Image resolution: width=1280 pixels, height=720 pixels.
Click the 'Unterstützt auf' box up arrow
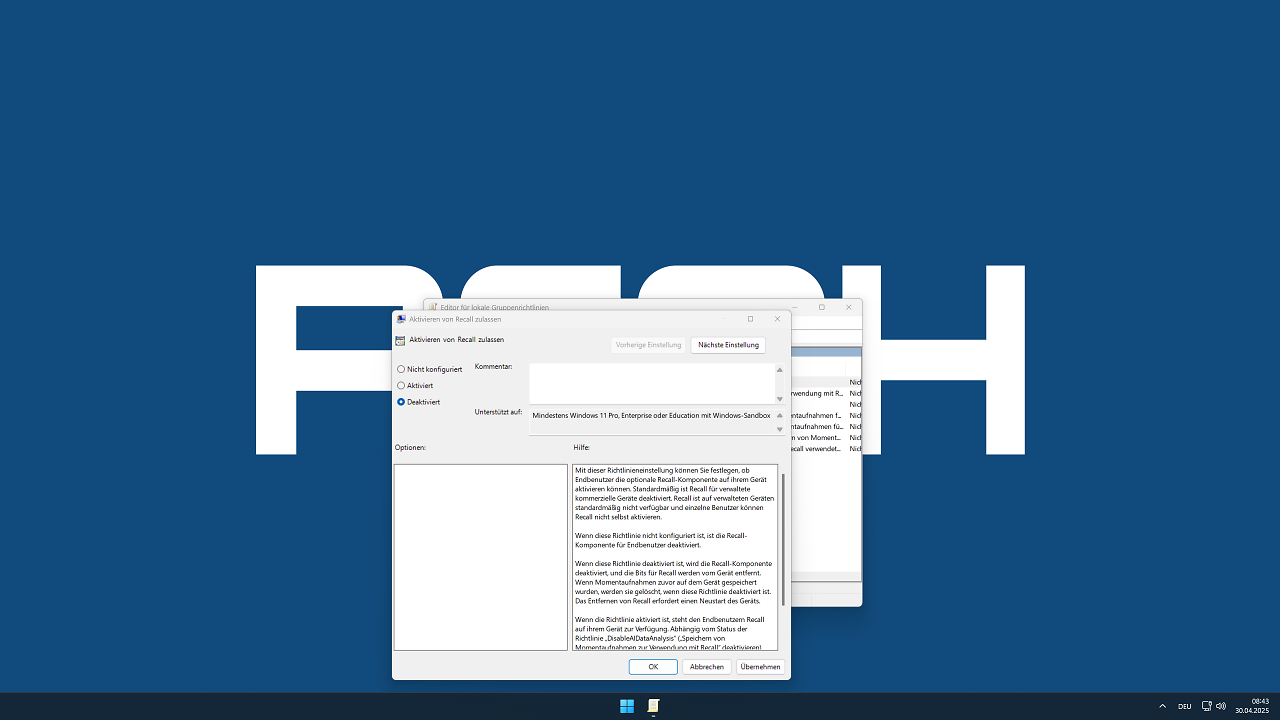(x=780, y=415)
